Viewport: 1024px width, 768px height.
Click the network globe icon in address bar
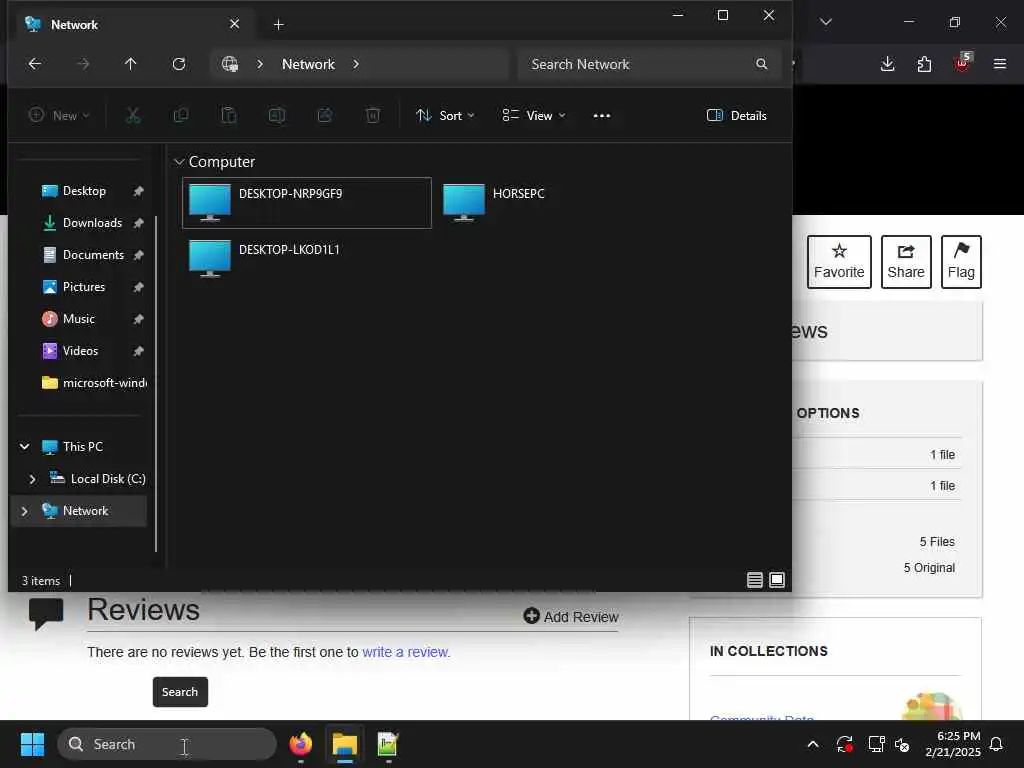point(230,64)
